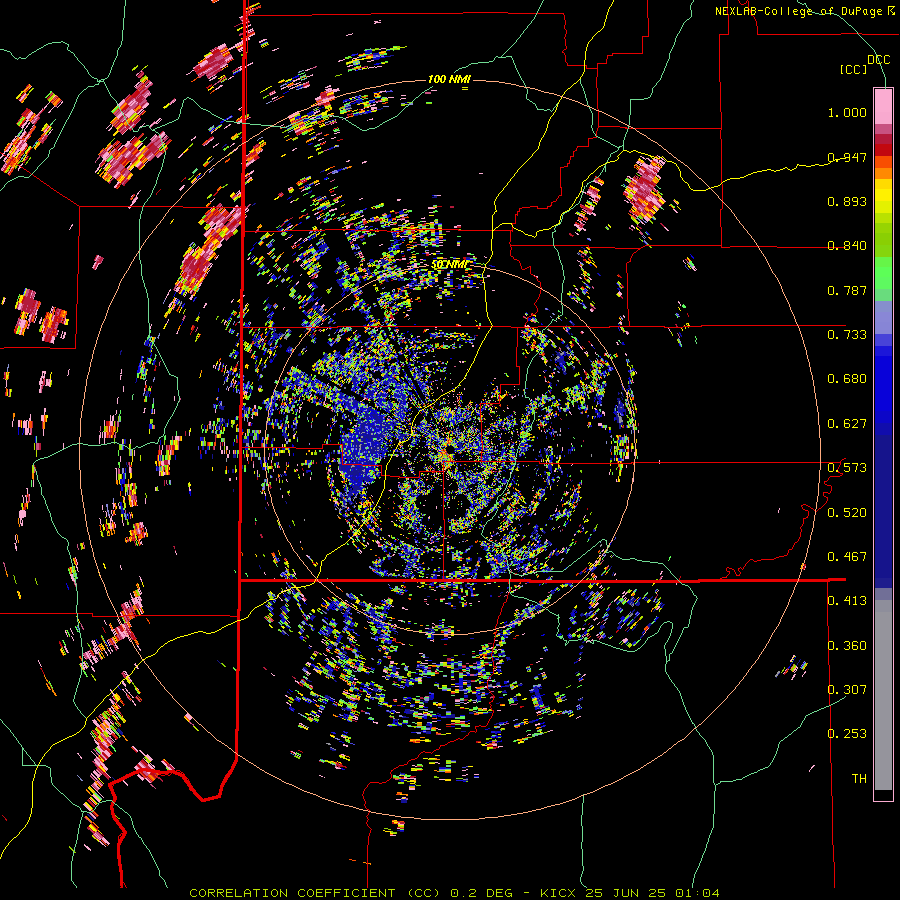
Task: Select the 0.413 legend value
Action: click(847, 601)
